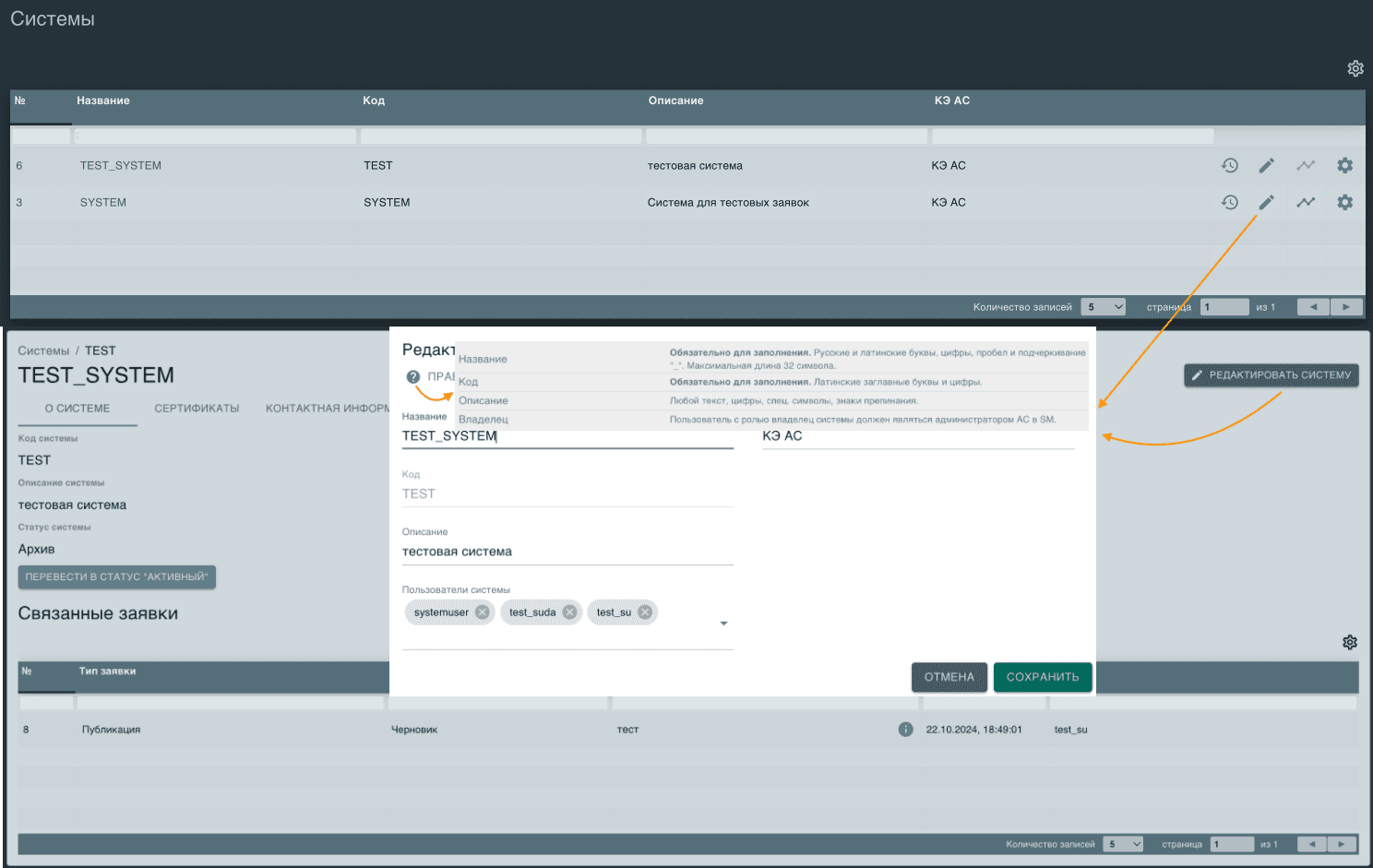Viewport: 1373px width, 868px height.
Task: Click info icon in Публикация row
Action: [x=905, y=730]
